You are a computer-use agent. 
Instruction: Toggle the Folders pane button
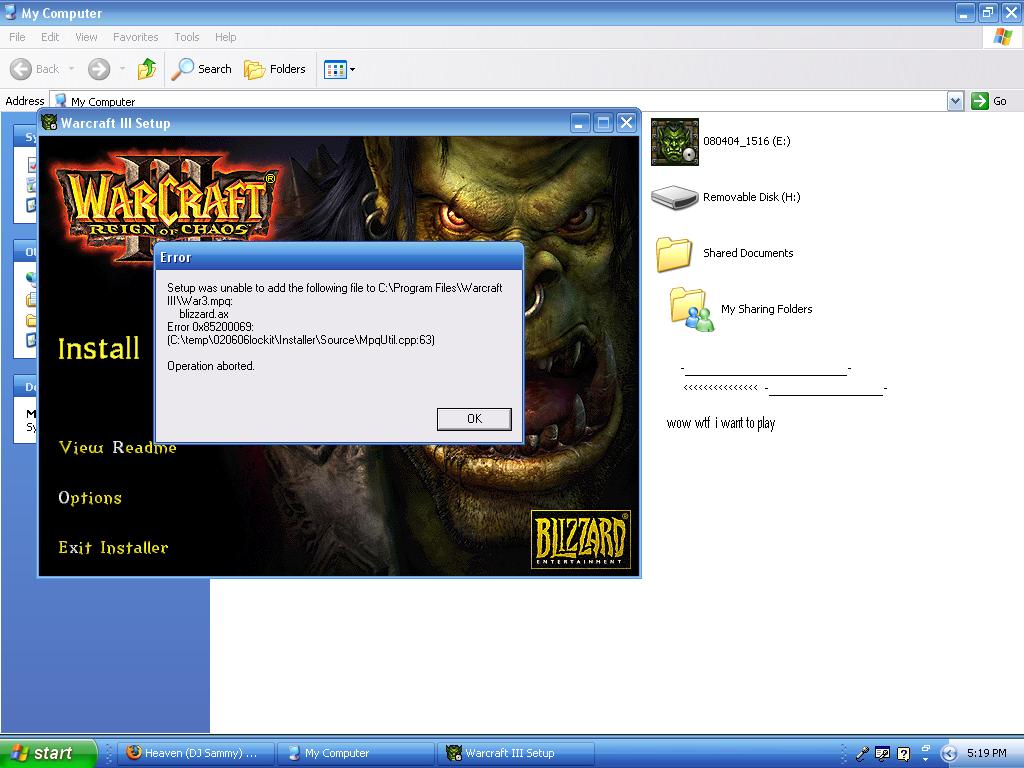click(274, 69)
